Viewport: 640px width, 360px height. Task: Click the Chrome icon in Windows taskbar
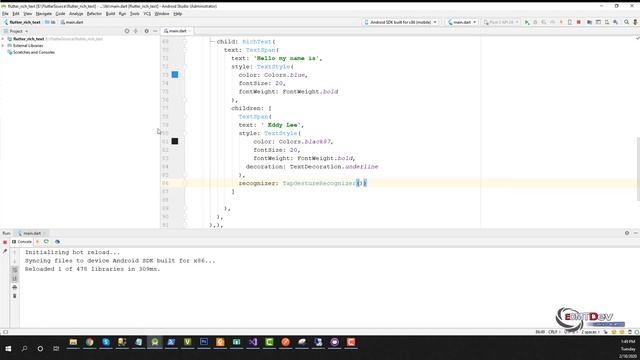pos(89,342)
